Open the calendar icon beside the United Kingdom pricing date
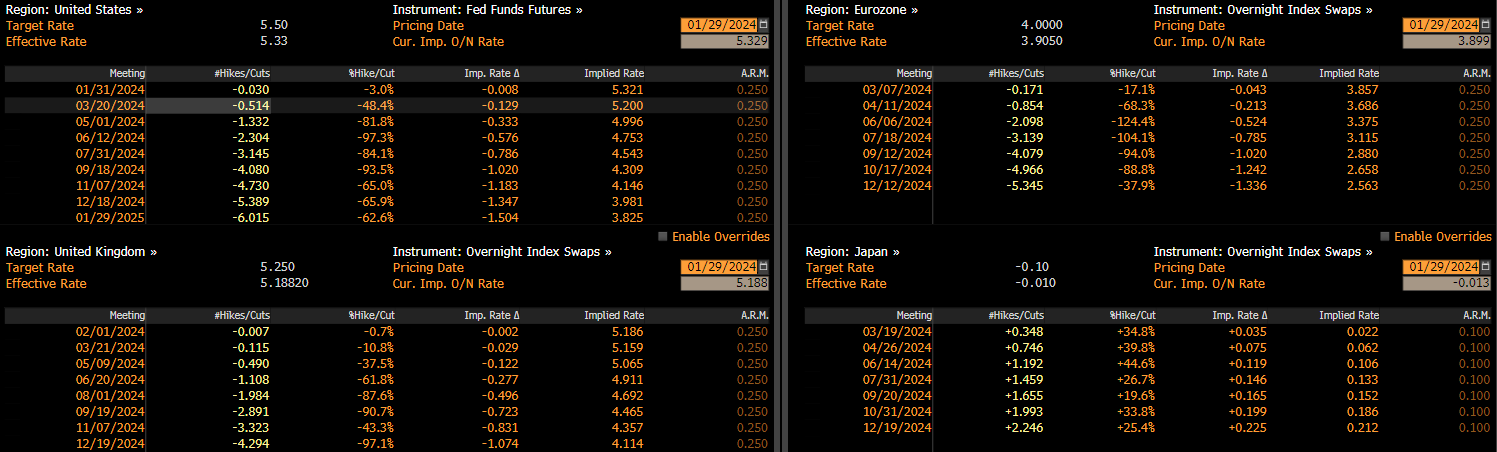Image resolution: width=1497 pixels, height=452 pixels. click(764, 267)
